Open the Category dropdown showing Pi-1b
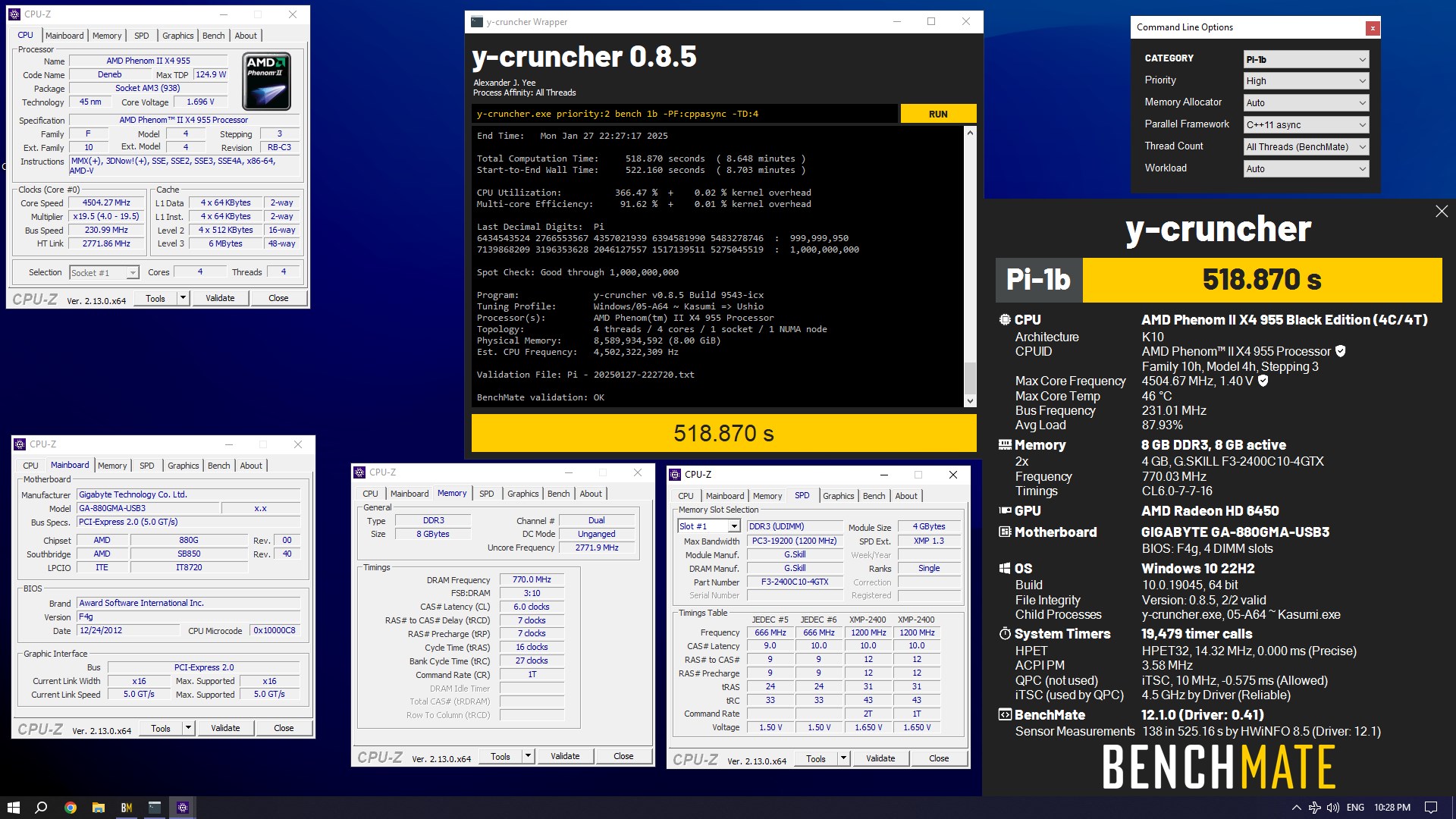Image resolution: width=1456 pixels, height=819 pixels. click(1306, 59)
